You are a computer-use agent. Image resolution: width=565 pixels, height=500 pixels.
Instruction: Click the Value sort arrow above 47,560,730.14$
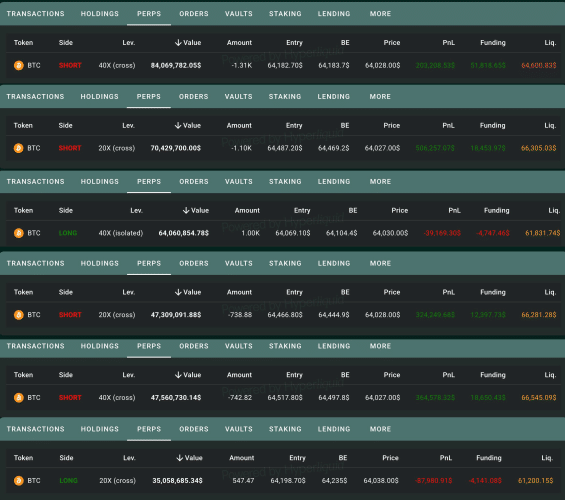pyautogui.click(x=178, y=375)
